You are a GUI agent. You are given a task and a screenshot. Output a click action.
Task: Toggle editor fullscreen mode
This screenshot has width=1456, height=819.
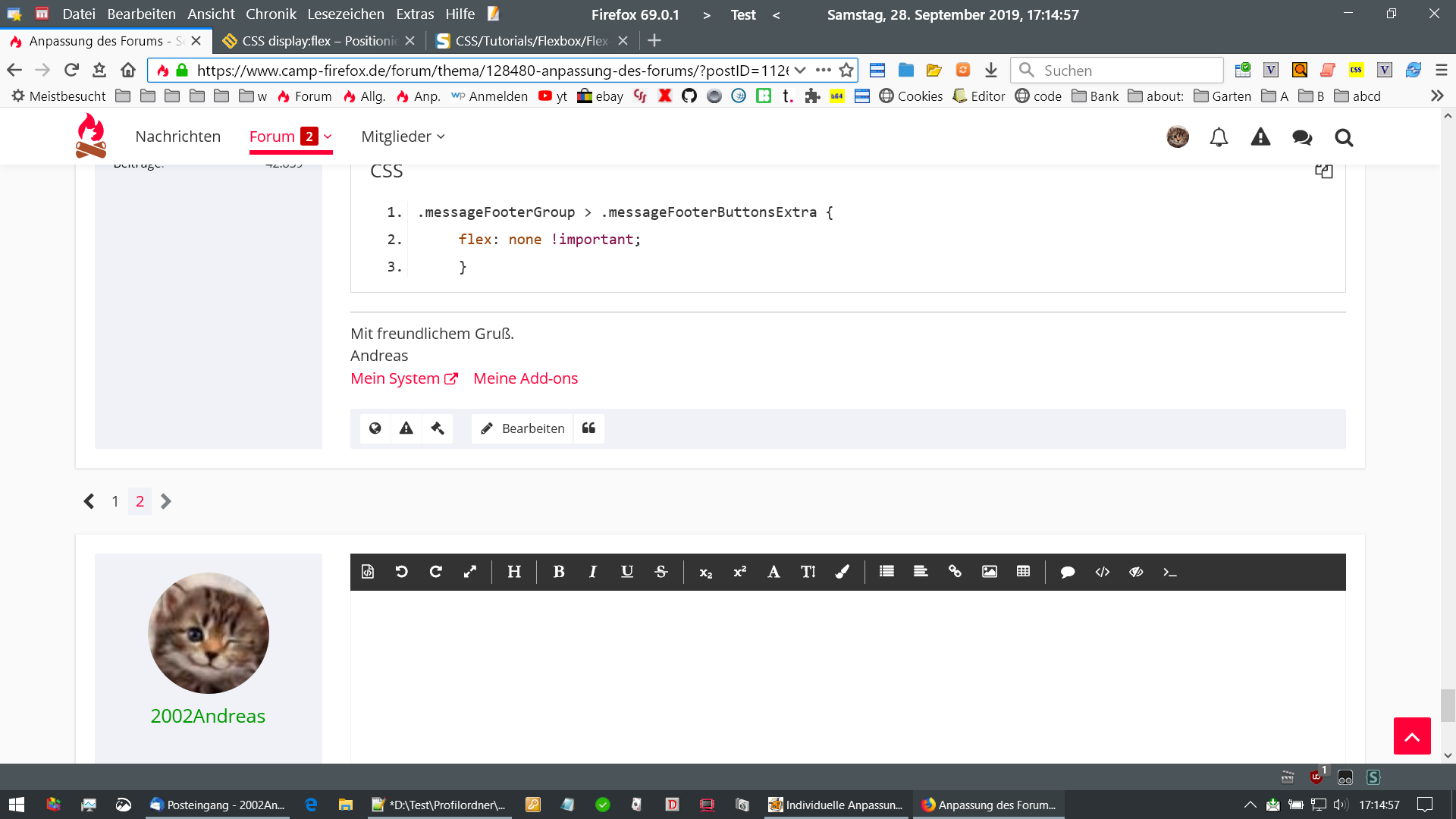tap(470, 572)
